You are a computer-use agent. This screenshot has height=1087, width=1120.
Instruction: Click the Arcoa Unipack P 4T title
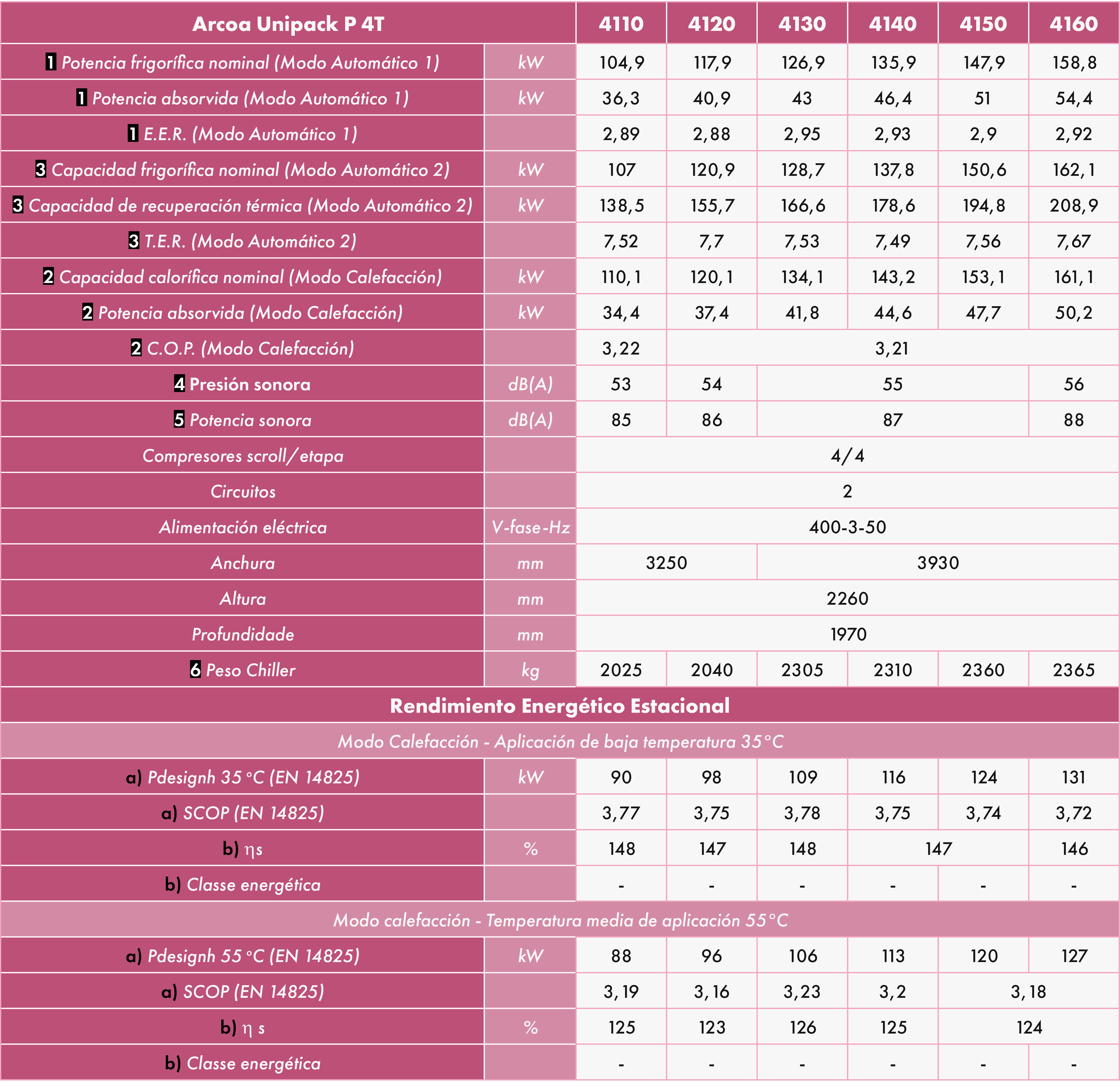pyautogui.click(x=288, y=23)
